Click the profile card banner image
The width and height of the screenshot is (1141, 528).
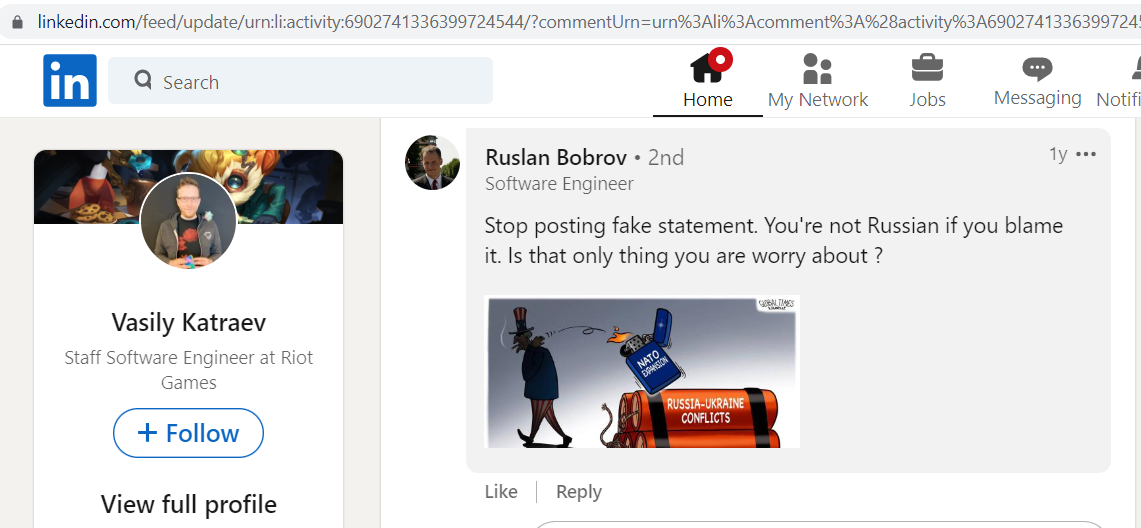pos(188,187)
